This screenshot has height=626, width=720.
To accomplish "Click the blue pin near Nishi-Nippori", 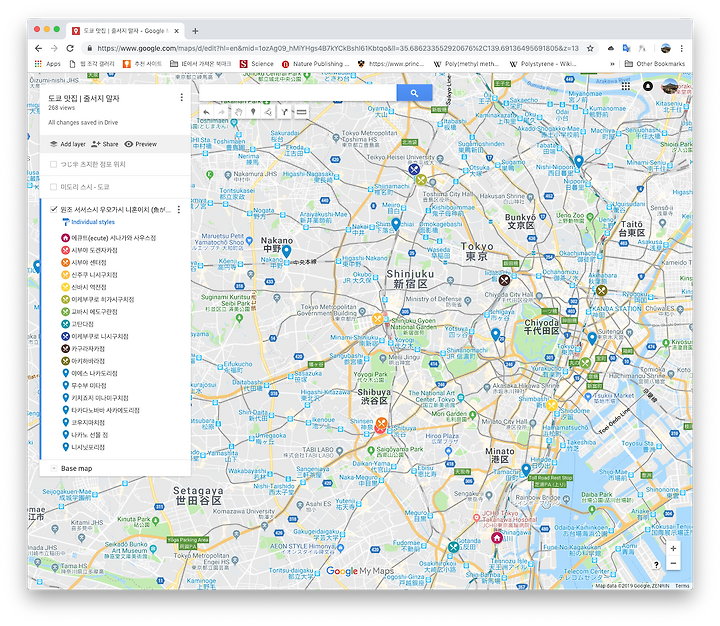I will pyautogui.click(x=579, y=161).
